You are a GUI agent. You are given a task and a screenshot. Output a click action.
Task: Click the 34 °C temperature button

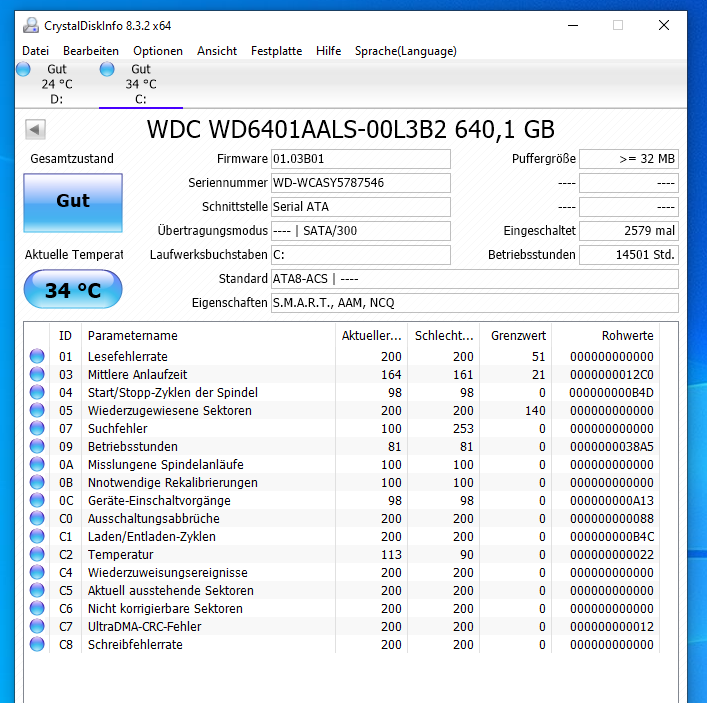(73, 289)
